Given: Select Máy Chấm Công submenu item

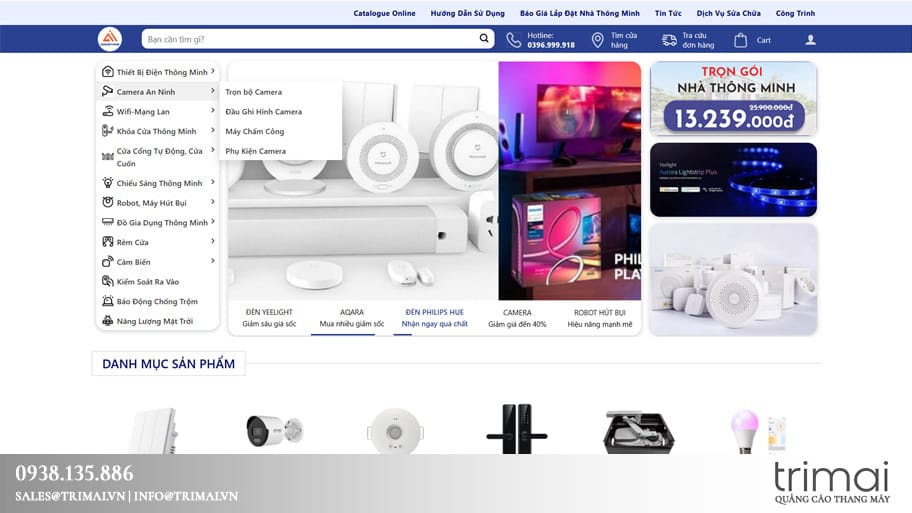Looking at the screenshot, I should [x=255, y=131].
